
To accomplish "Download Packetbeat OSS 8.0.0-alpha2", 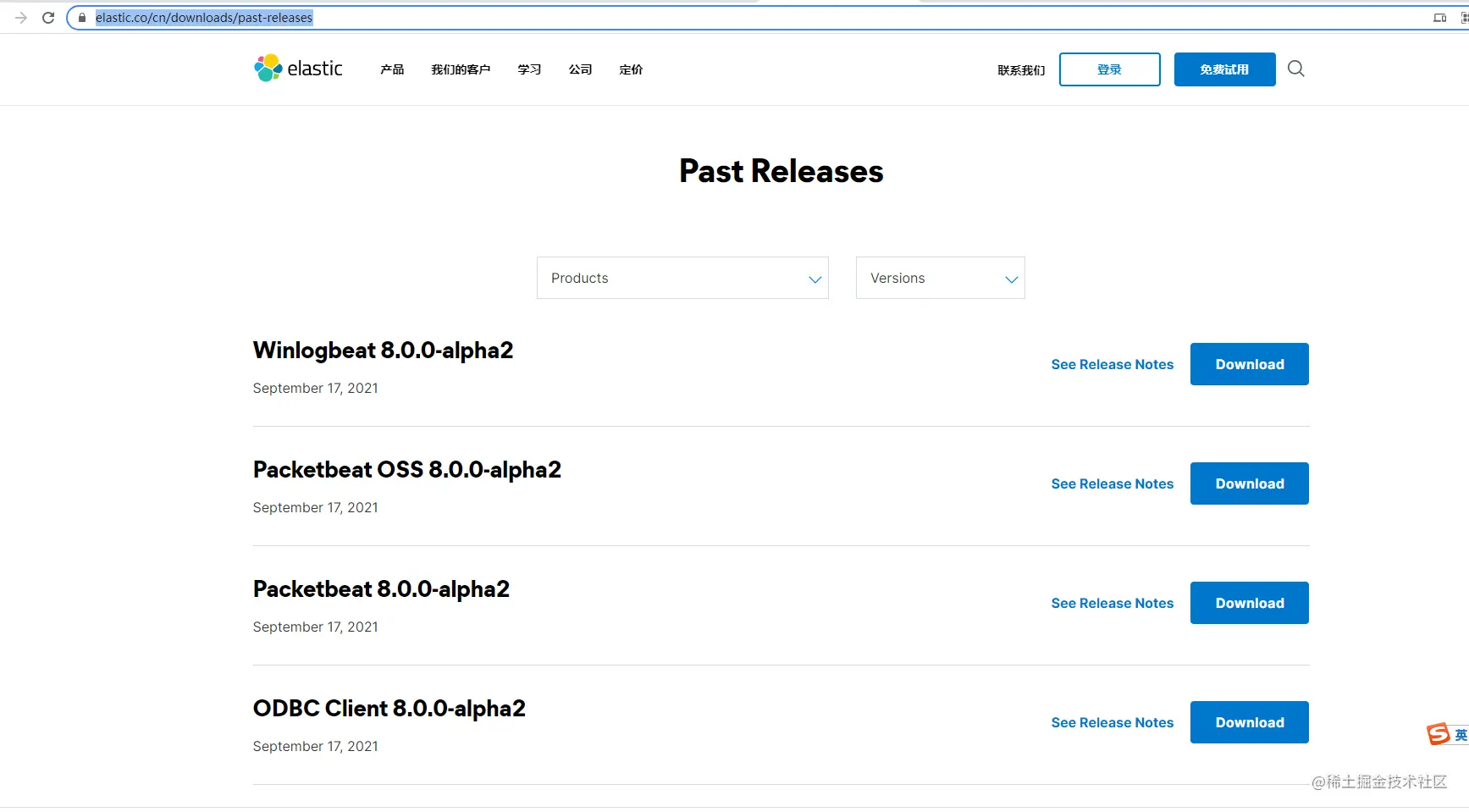I will 1250,483.
